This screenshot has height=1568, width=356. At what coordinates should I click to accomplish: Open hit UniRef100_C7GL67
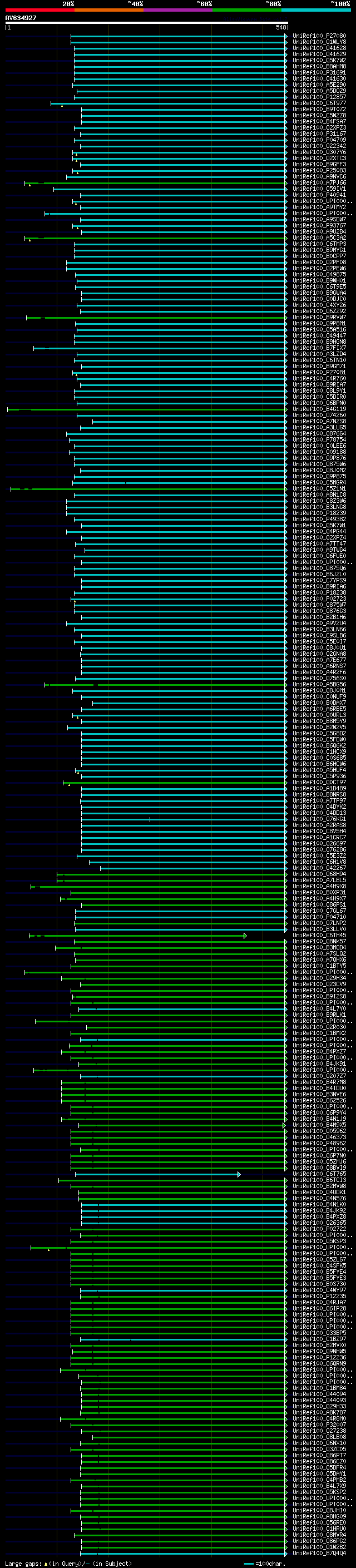(x=319, y=911)
